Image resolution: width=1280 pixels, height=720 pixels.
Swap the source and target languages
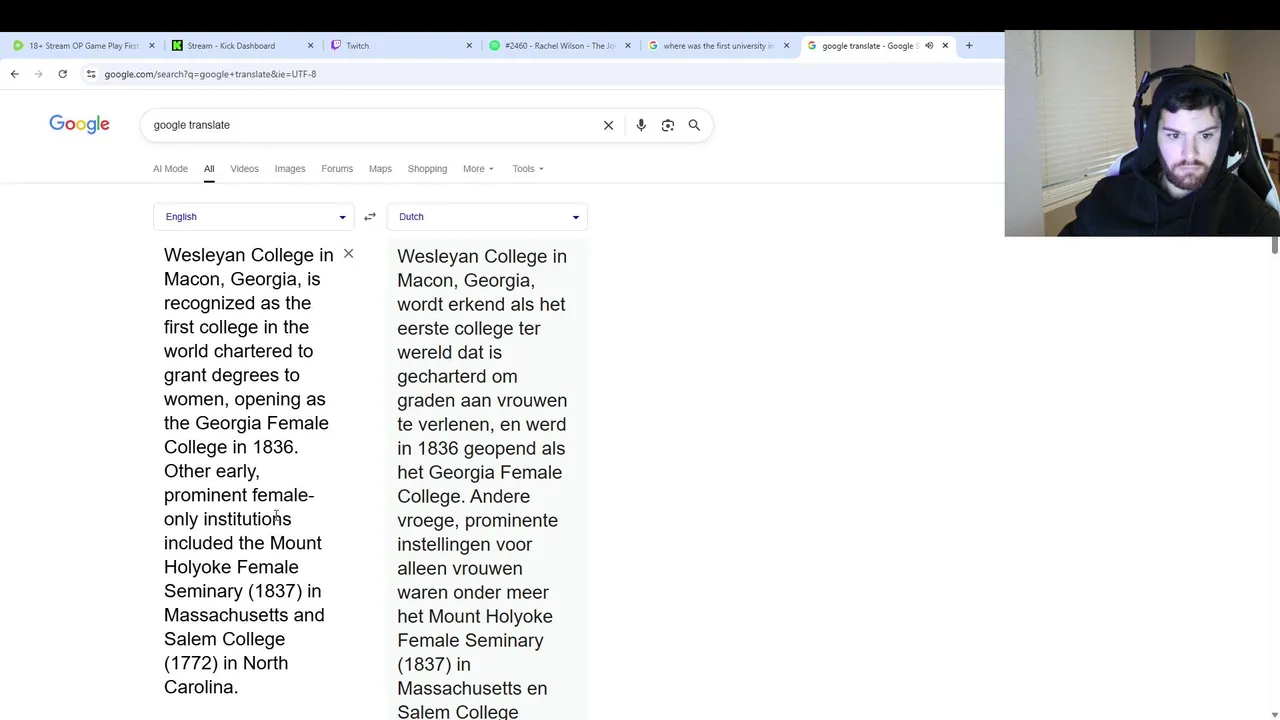tap(370, 217)
